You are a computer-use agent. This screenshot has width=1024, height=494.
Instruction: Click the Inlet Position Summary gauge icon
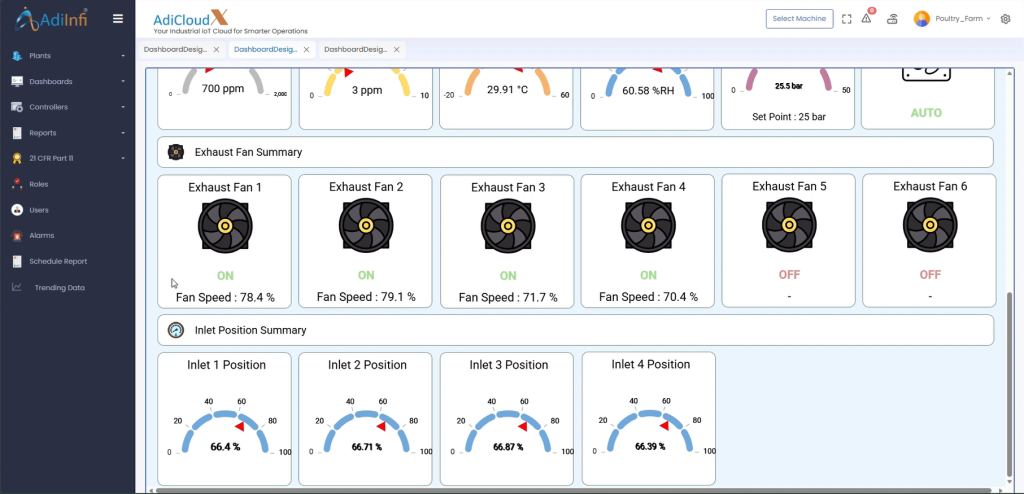tap(176, 330)
